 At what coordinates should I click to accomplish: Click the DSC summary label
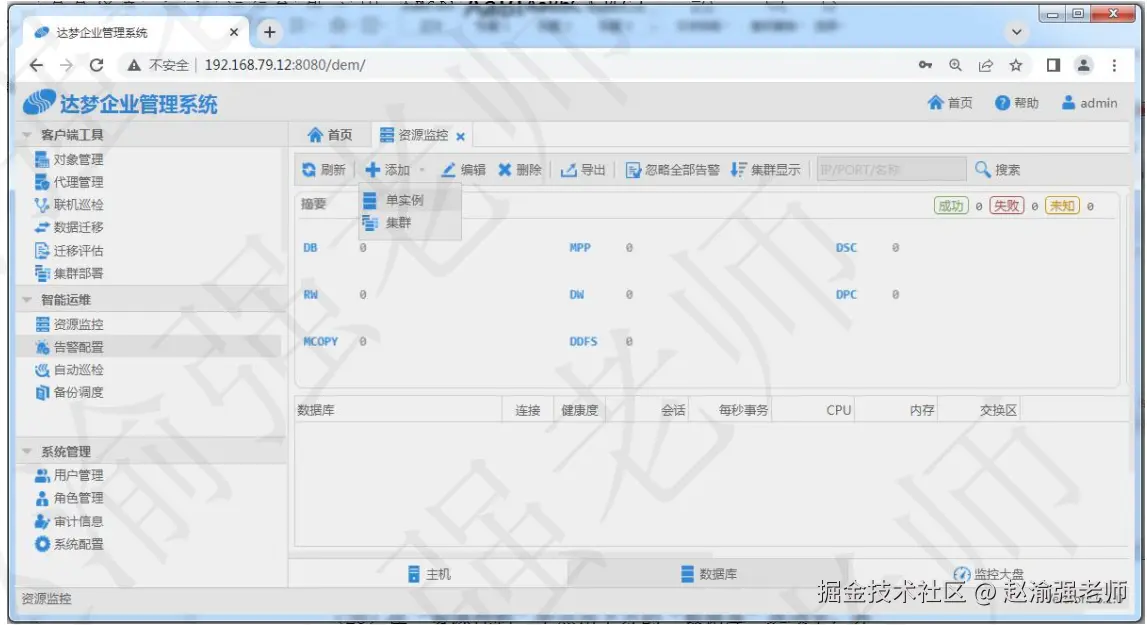tap(846, 248)
